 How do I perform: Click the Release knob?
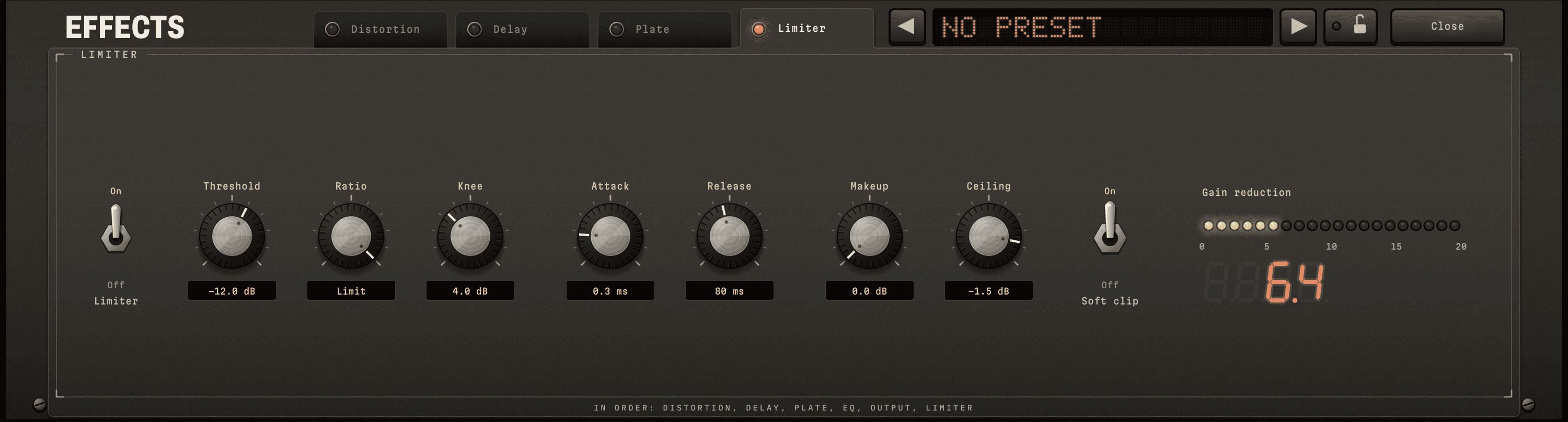(730, 236)
